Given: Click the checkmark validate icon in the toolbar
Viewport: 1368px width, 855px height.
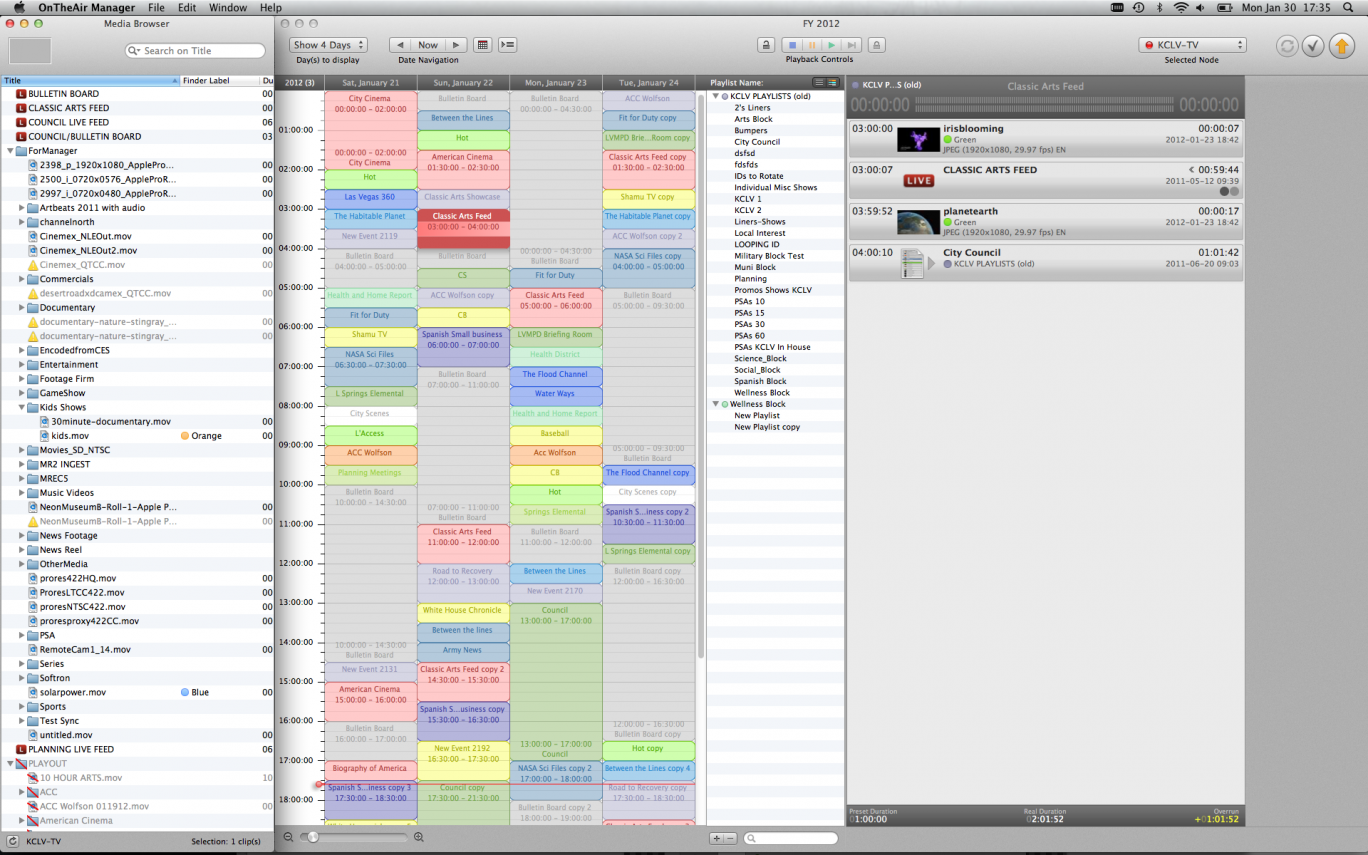Looking at the screenshot, I should click(1314, 46).
